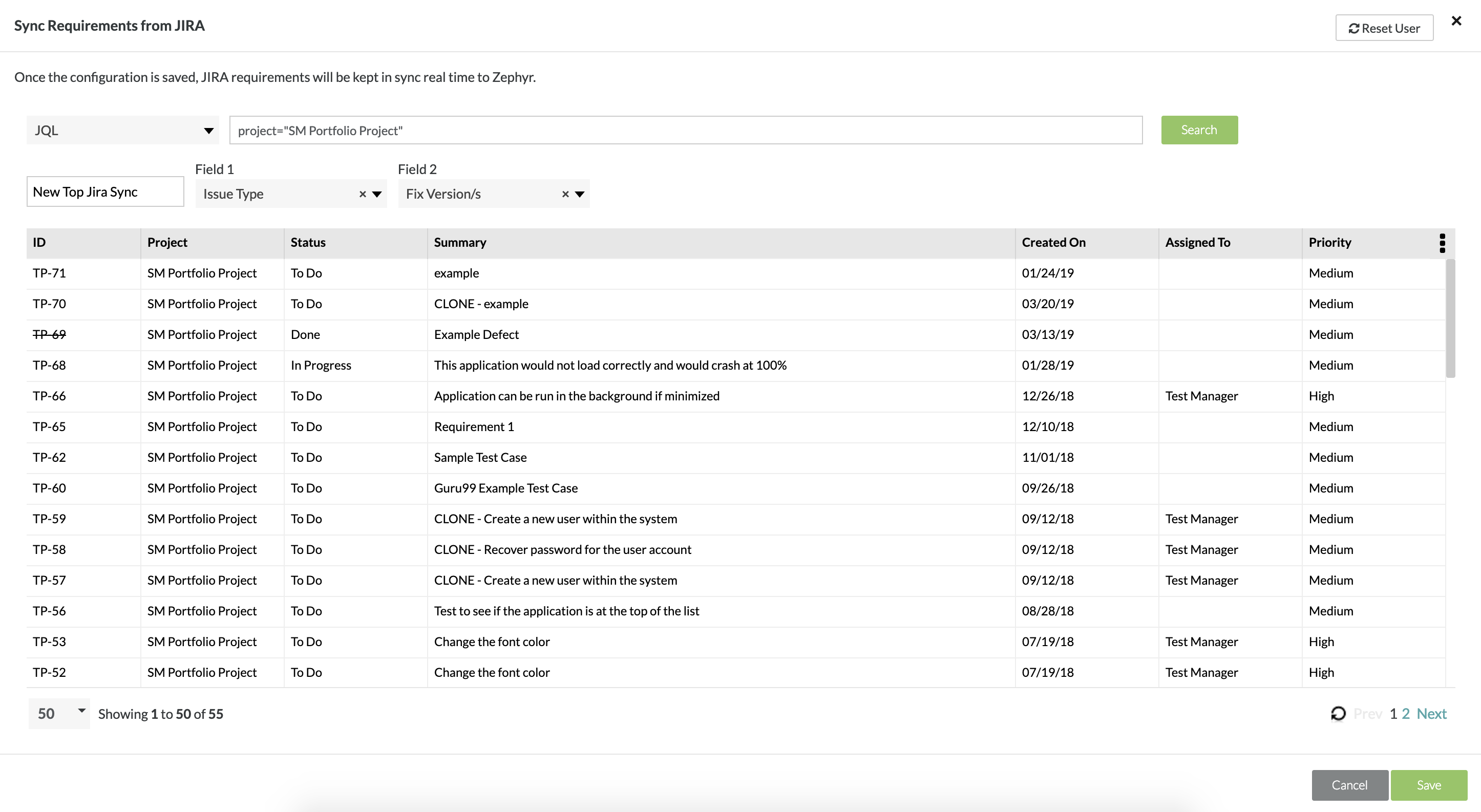
Task: Click High priority in the TP-53 row
Action: (x=1322, y=642)
